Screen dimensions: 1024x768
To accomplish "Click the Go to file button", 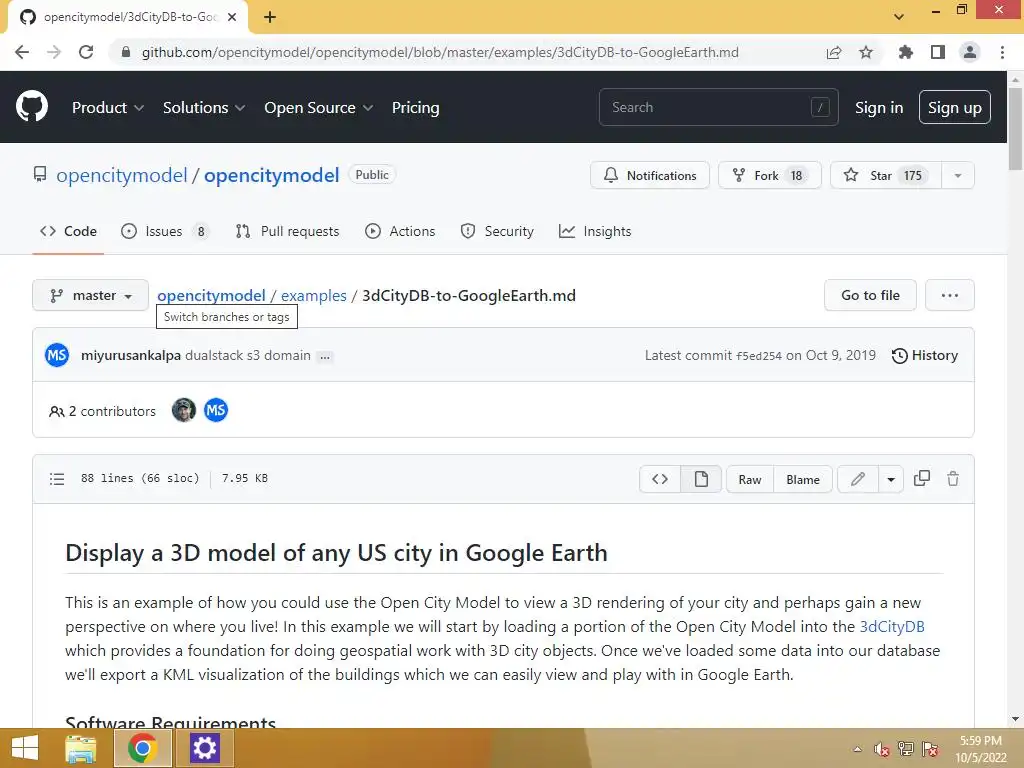I will coord(870,295).
